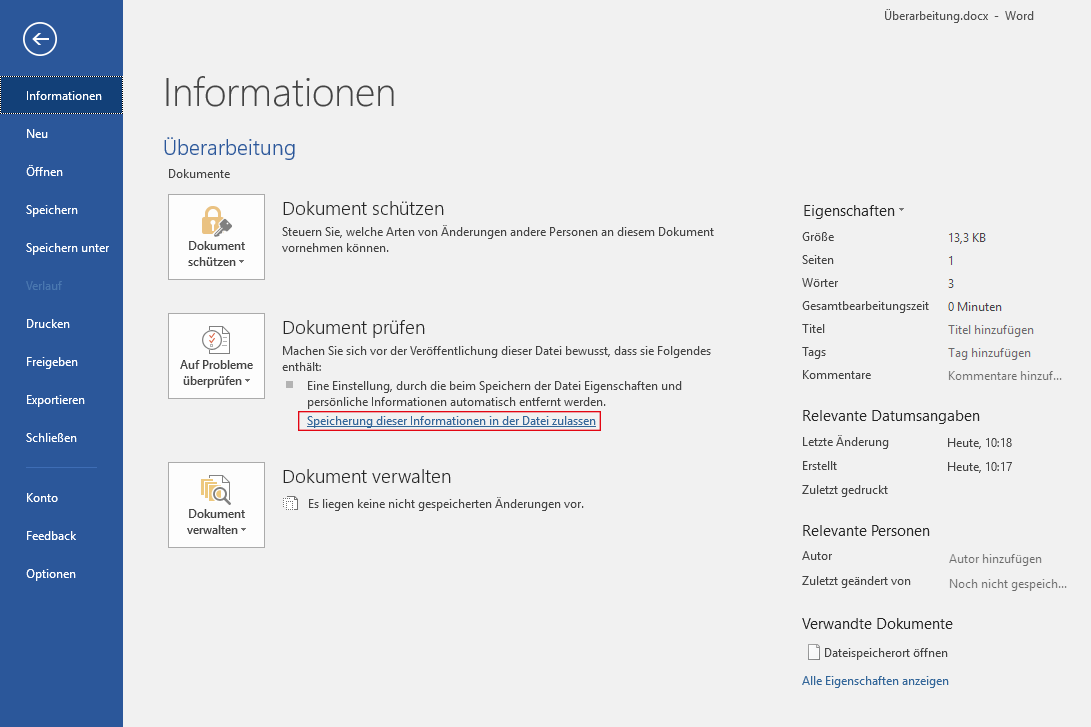Click the Dokument prüfen heading

353,328
